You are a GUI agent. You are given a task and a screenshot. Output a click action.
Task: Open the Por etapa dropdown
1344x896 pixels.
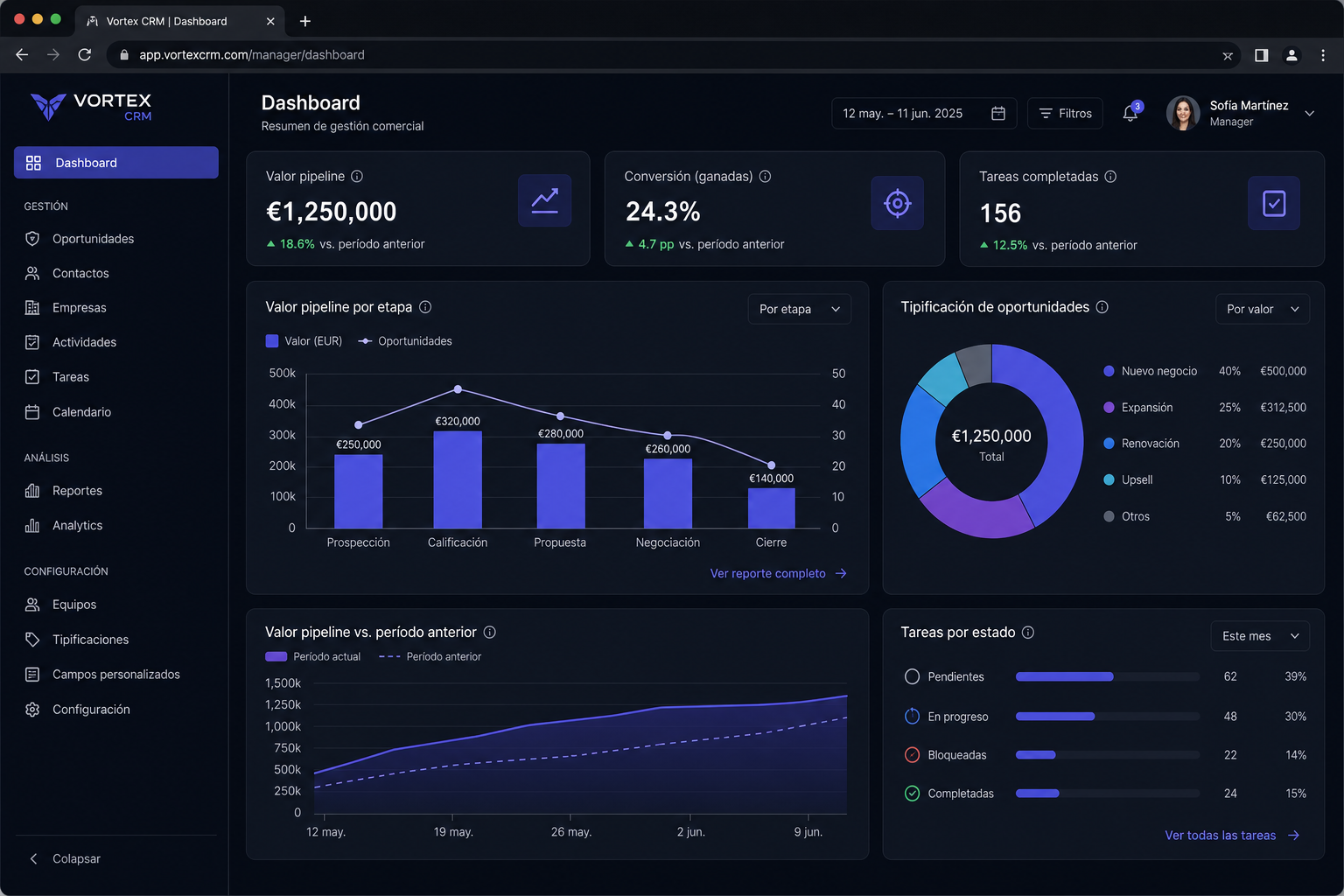799,309
